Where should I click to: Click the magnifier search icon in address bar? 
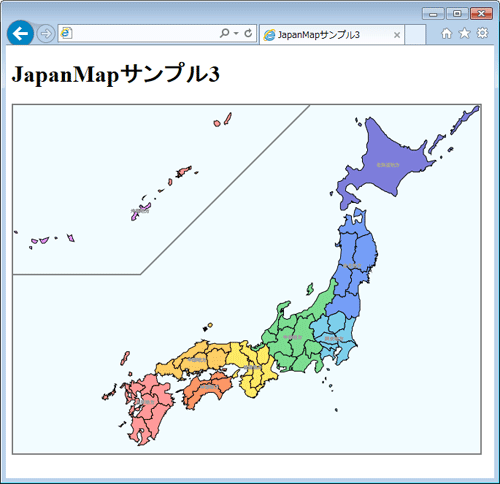pos(225,33)
